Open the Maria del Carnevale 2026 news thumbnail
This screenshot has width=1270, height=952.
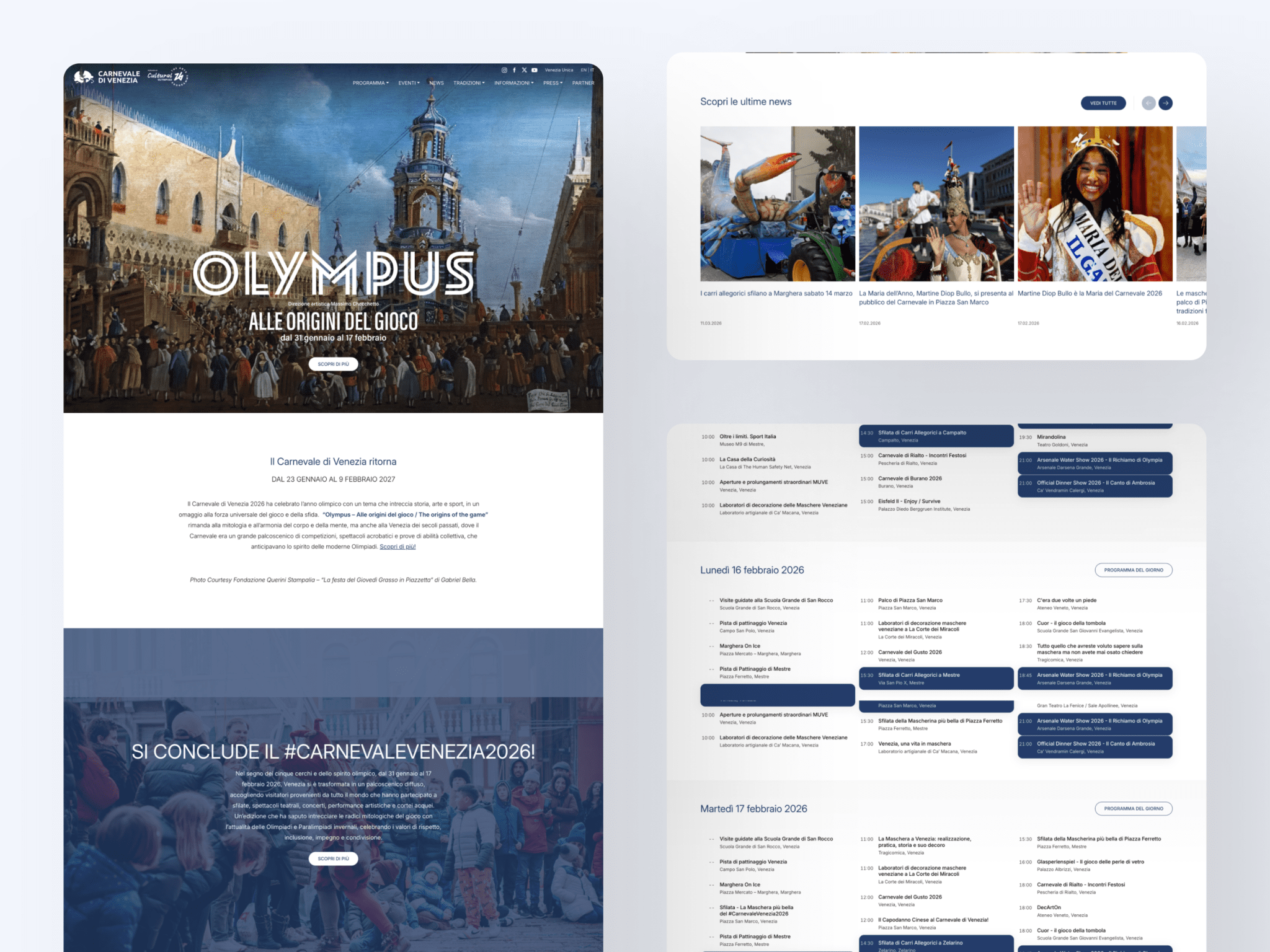pyautogui.click(x=1095, y=204)
